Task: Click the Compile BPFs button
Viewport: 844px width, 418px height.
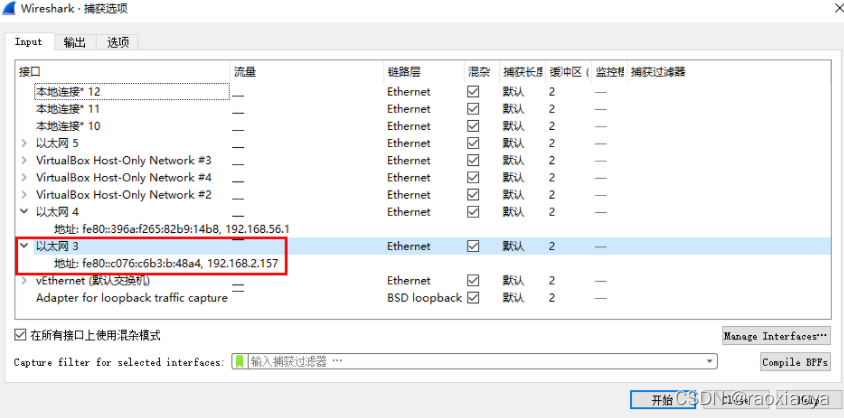Action: click(x=795, y=362)
